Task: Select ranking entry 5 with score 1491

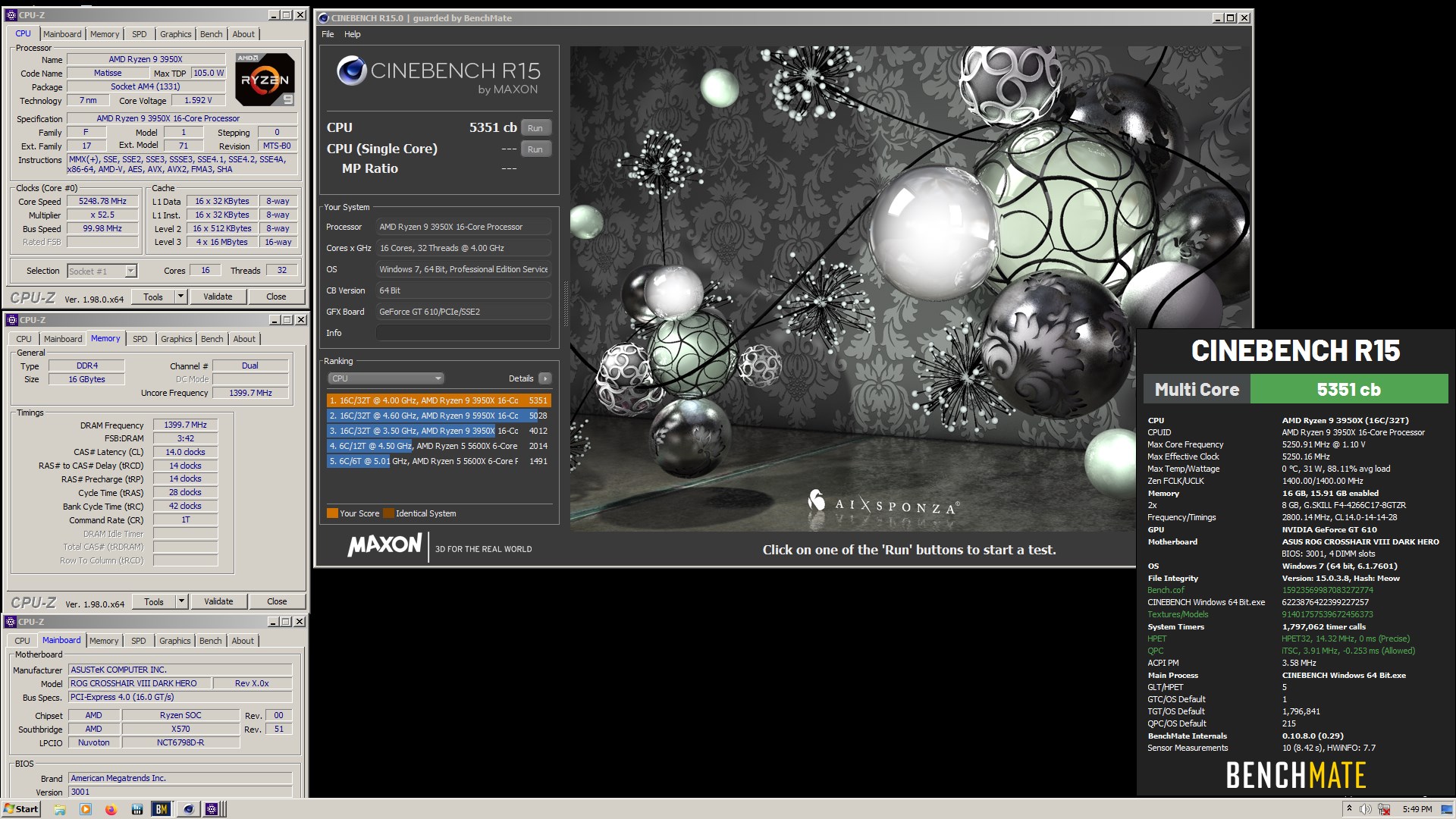Action: (x=438, y=461)
